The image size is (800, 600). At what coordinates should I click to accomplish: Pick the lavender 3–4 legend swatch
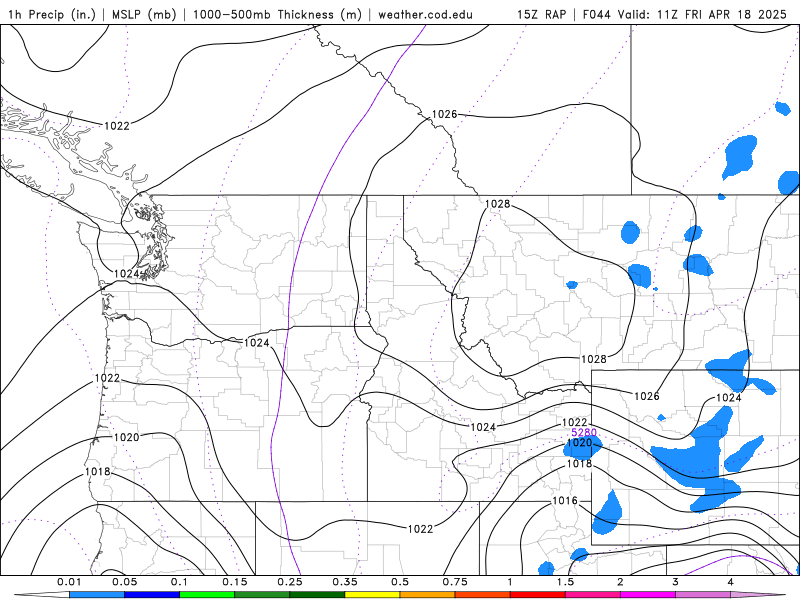(703, 595)
